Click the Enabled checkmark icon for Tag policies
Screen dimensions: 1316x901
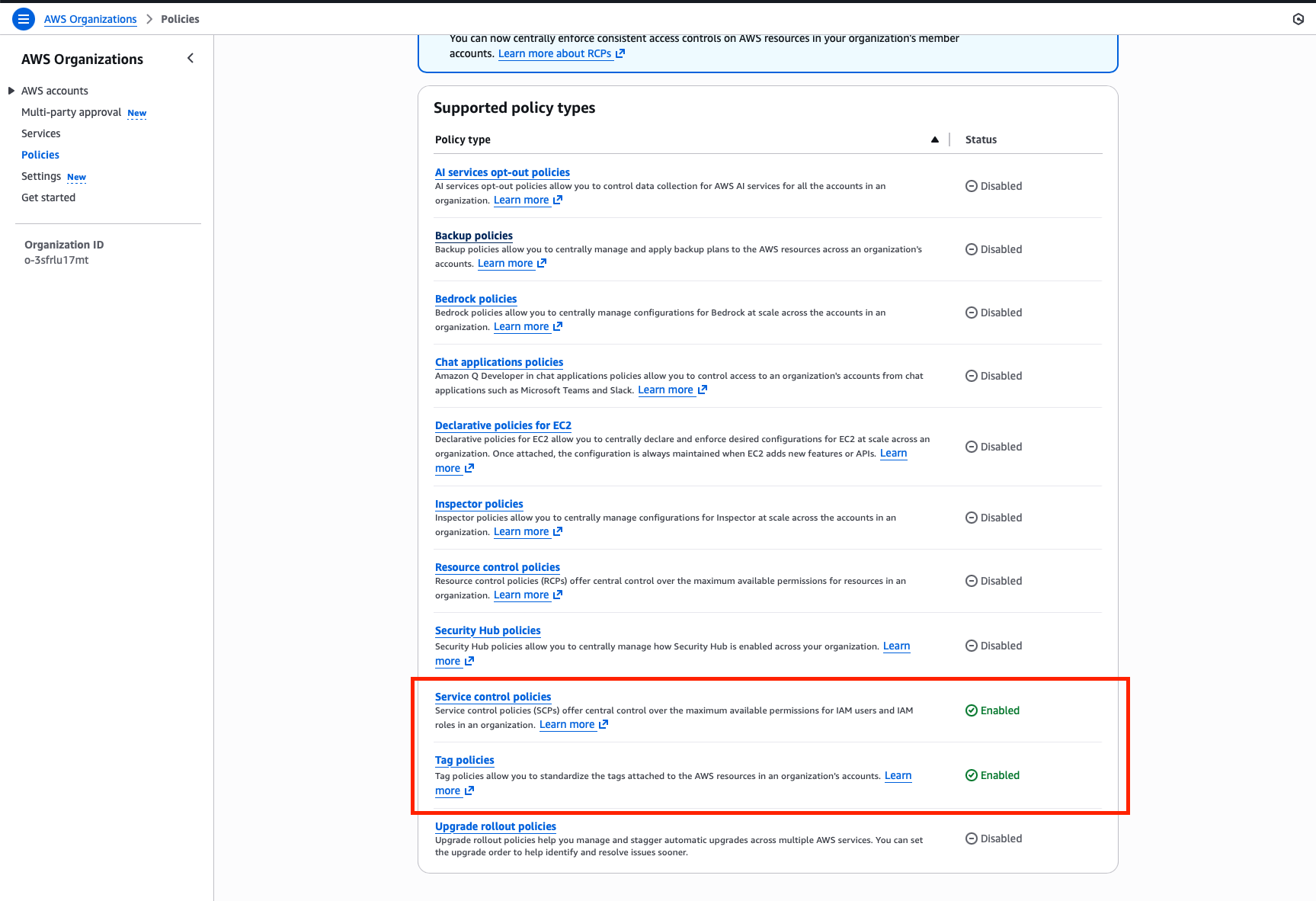coord(971,774)
